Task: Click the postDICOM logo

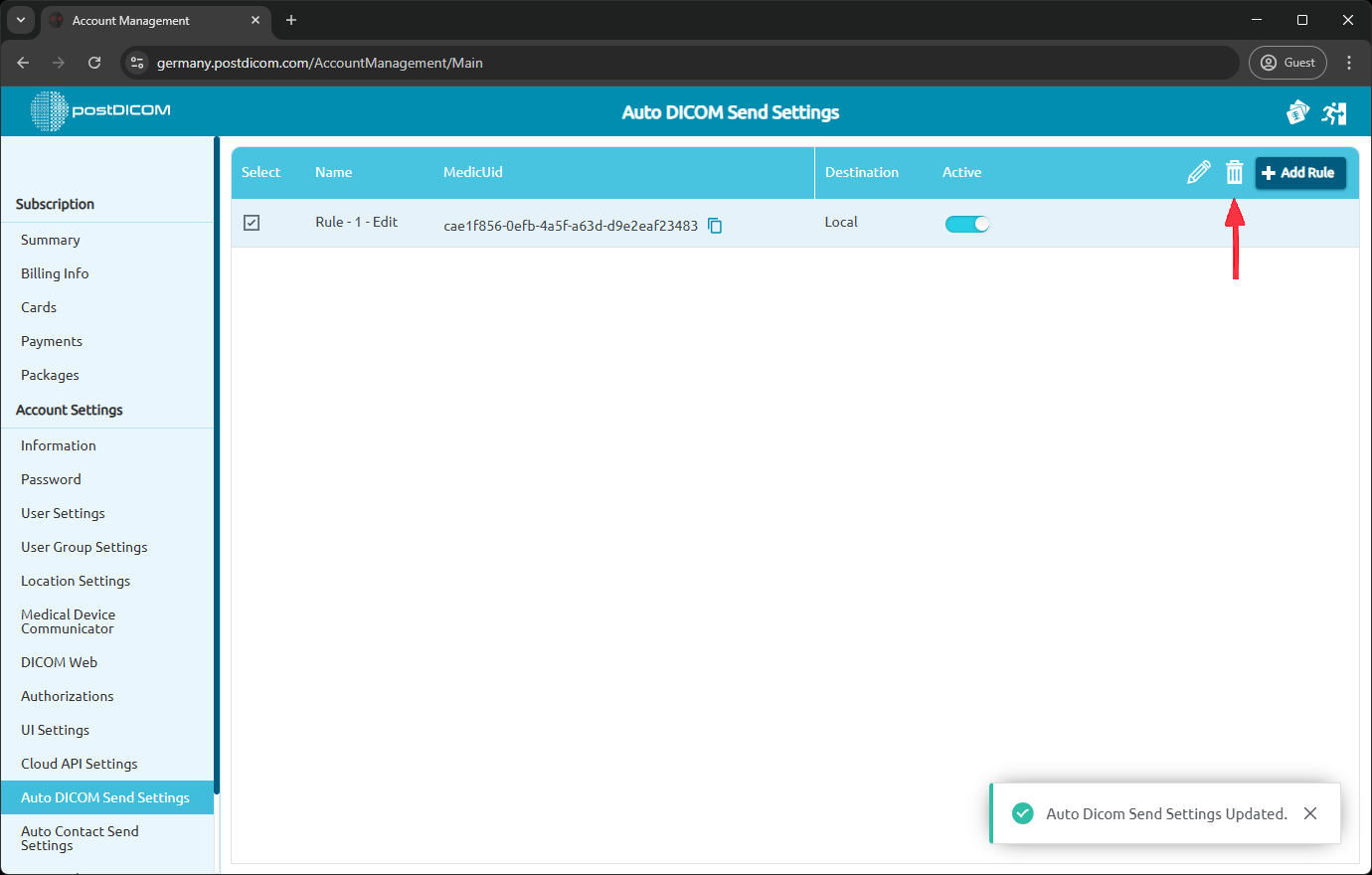Action: (99, 111)
